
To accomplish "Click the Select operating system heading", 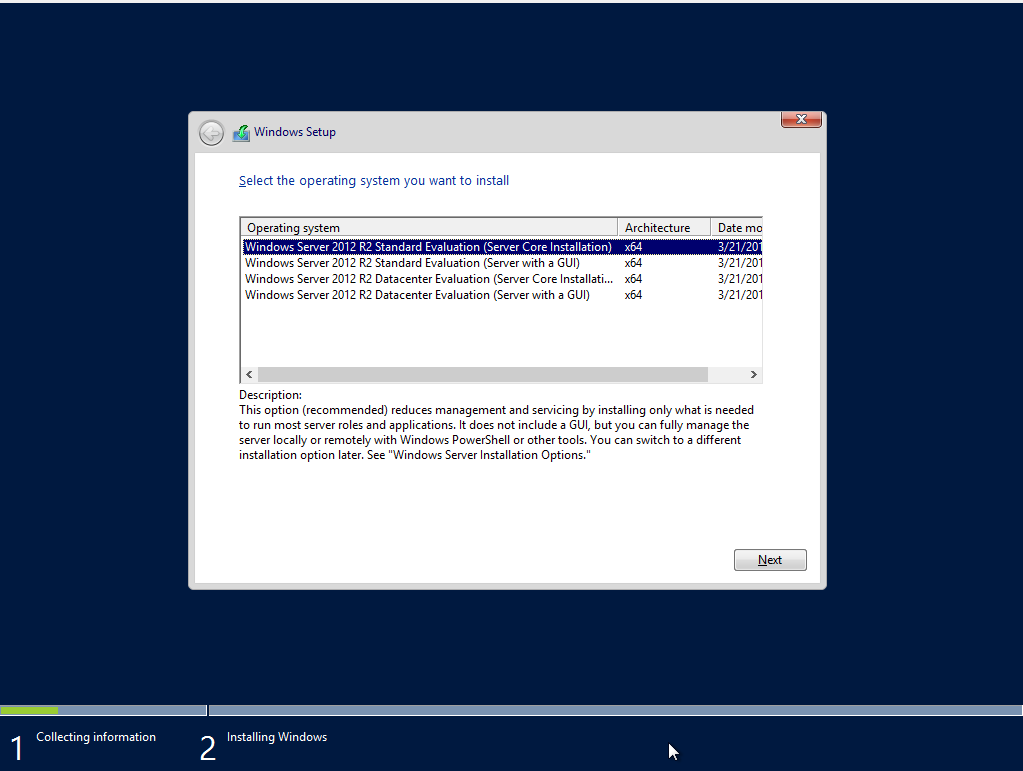I will tap(374, 181).
